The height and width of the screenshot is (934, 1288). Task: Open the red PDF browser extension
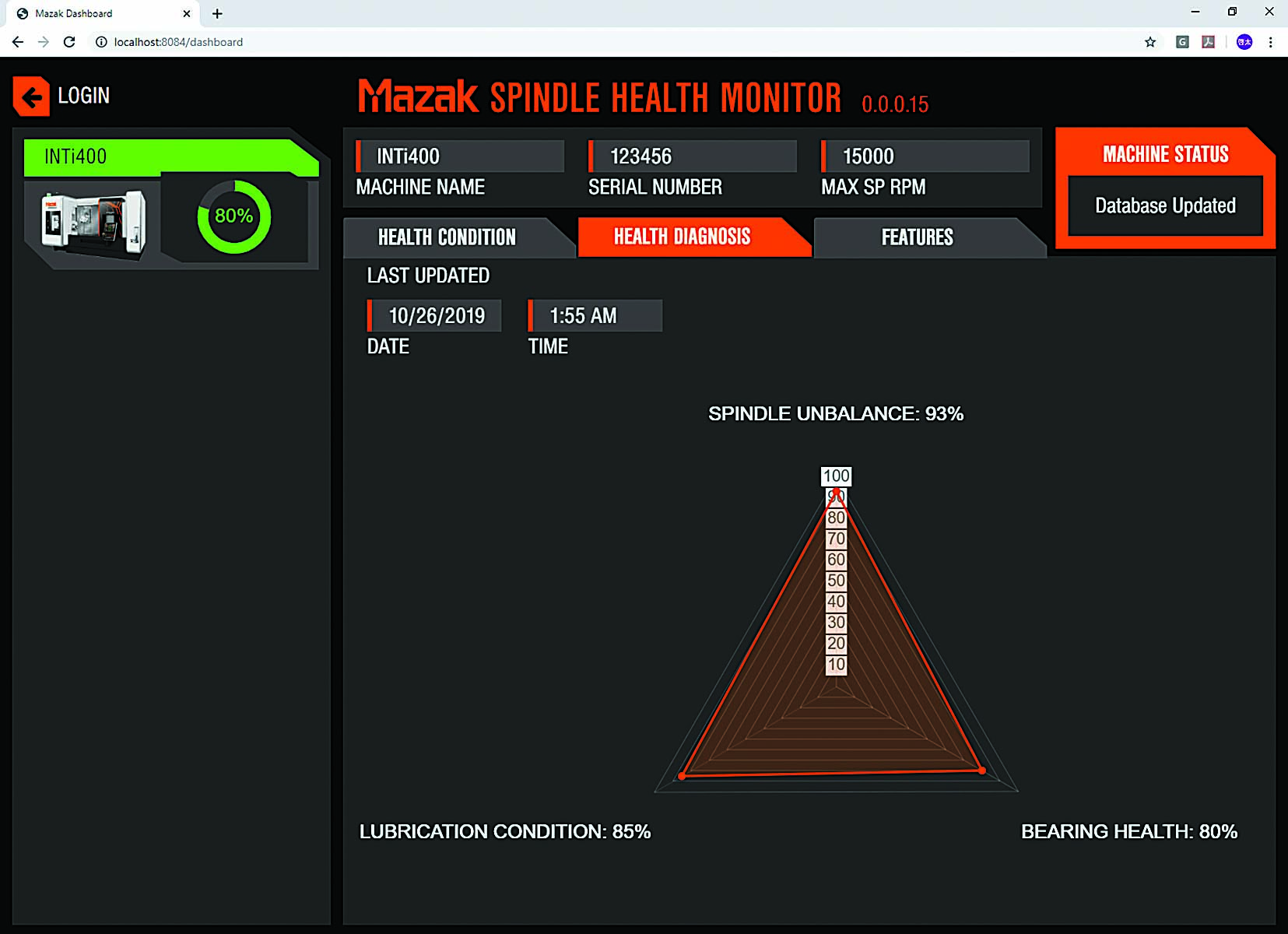(1209, 42)
